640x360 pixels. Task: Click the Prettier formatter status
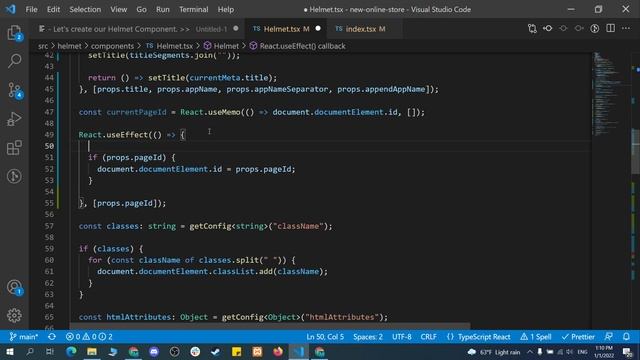tap(578, 337)
